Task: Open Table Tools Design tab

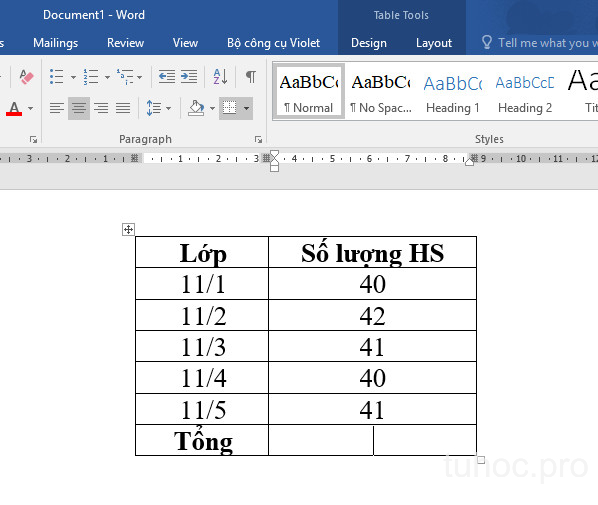Action: (369, 43)
